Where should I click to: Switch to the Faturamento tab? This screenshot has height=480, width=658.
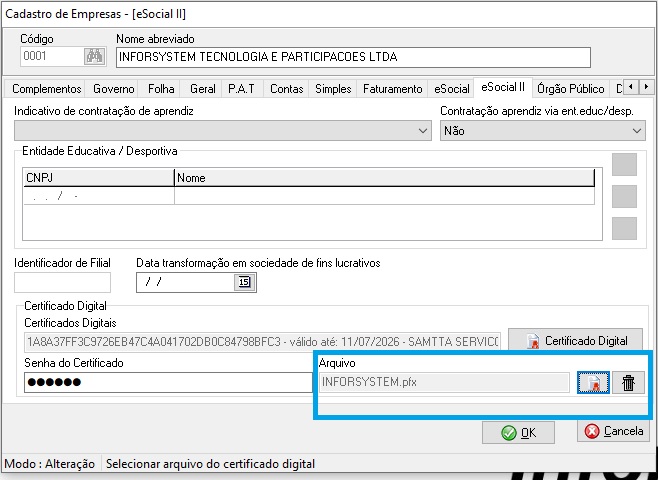point(392,89)
